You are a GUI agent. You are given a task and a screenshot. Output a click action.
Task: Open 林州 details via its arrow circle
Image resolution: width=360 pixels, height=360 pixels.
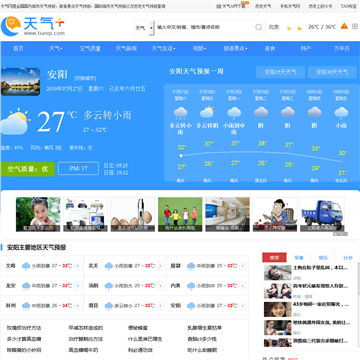[x=78, y=306]
